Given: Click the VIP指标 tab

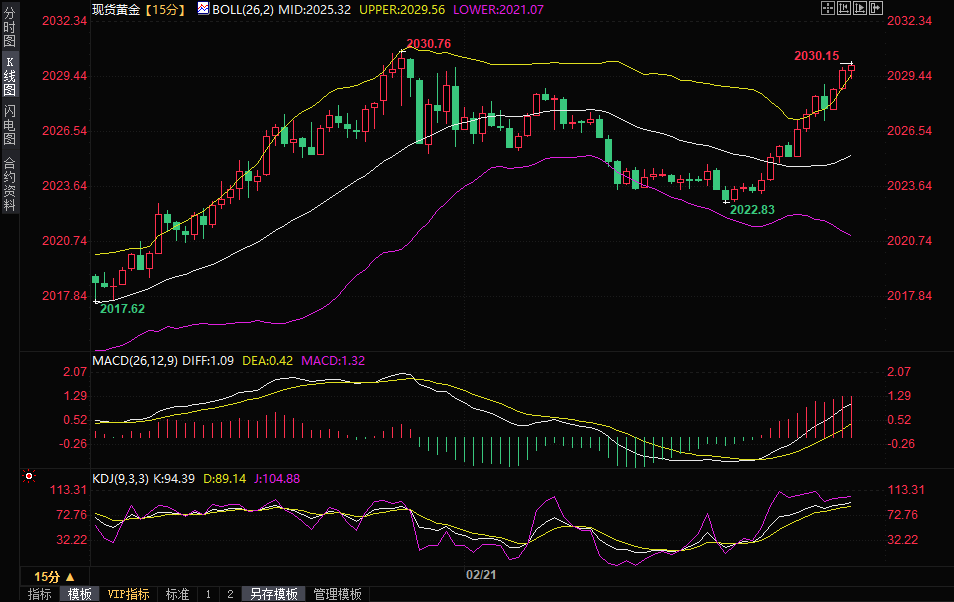Looking at the screenshot, I should [128, 594].
